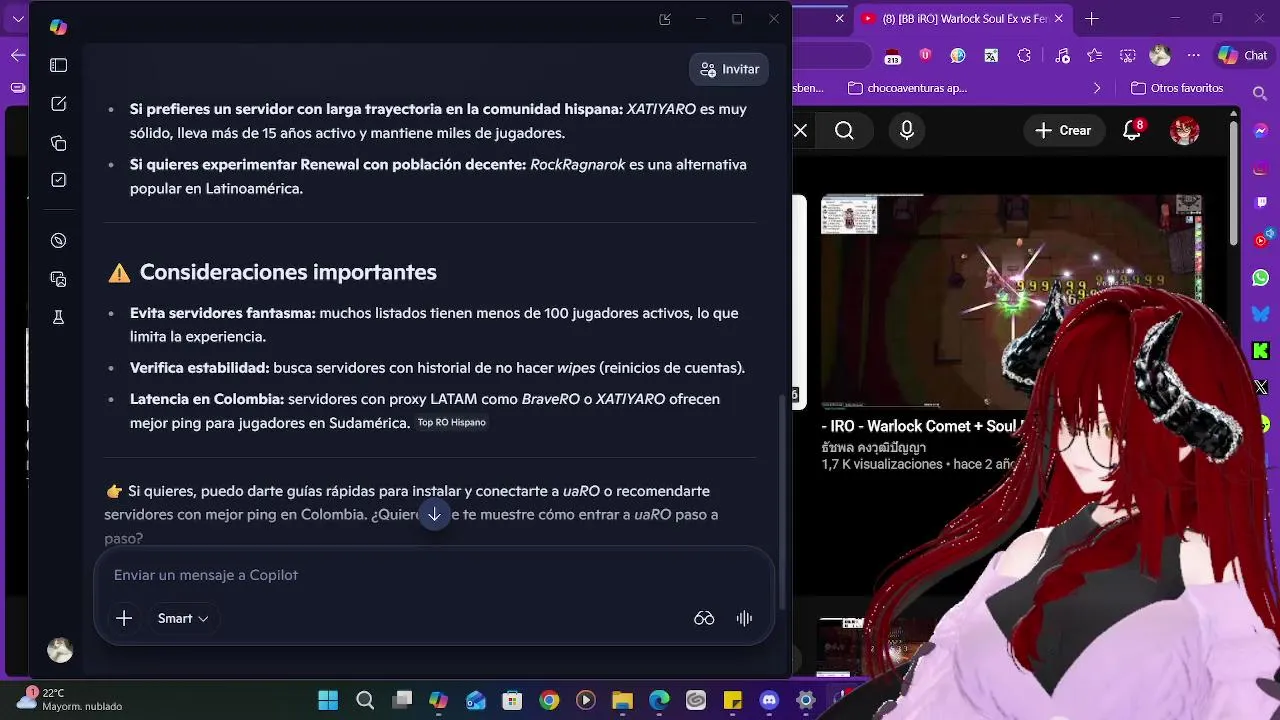
Task: Click the YouTube voice search microphone
Action: (907, 131)
